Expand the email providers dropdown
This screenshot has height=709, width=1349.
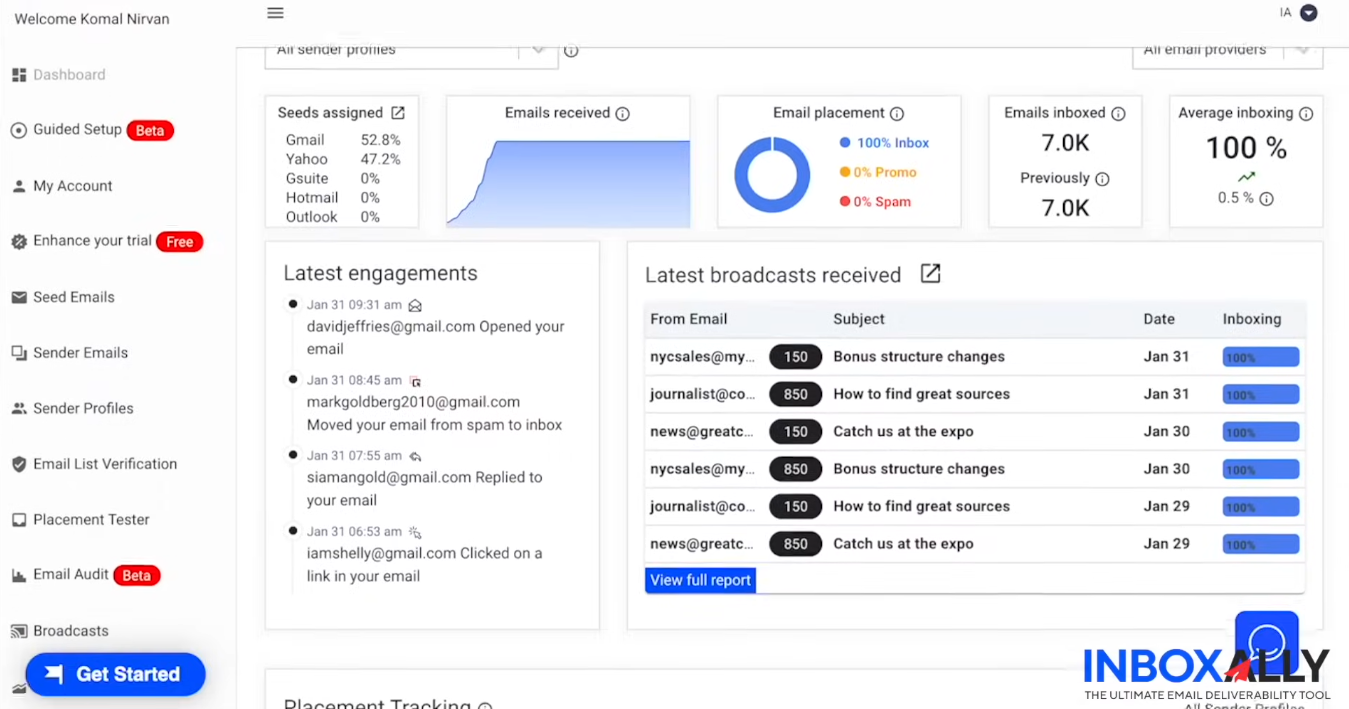tap(1302, 50)
